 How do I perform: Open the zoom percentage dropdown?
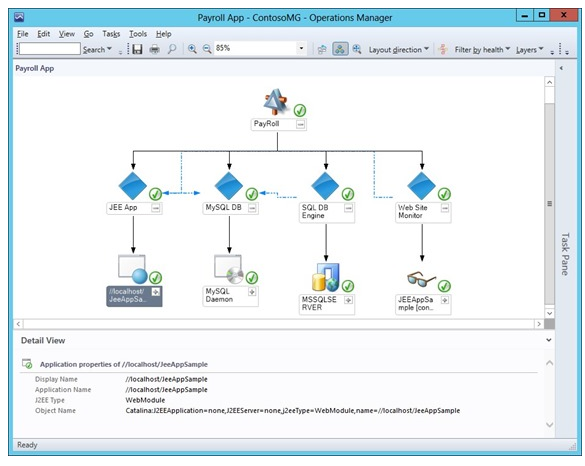tap(301, 48)
